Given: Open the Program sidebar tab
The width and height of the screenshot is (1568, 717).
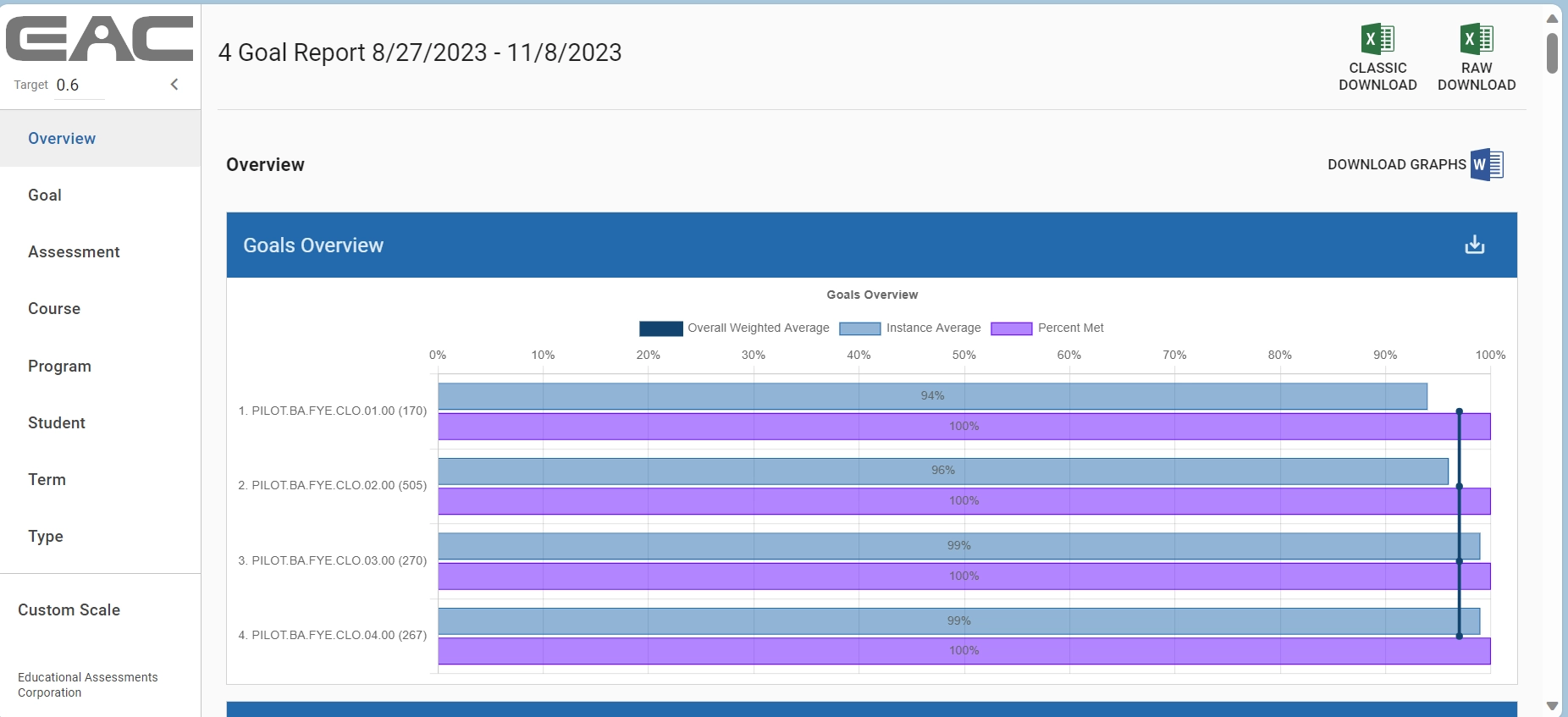Looking at the screenshot, I should tap(100, 366).
